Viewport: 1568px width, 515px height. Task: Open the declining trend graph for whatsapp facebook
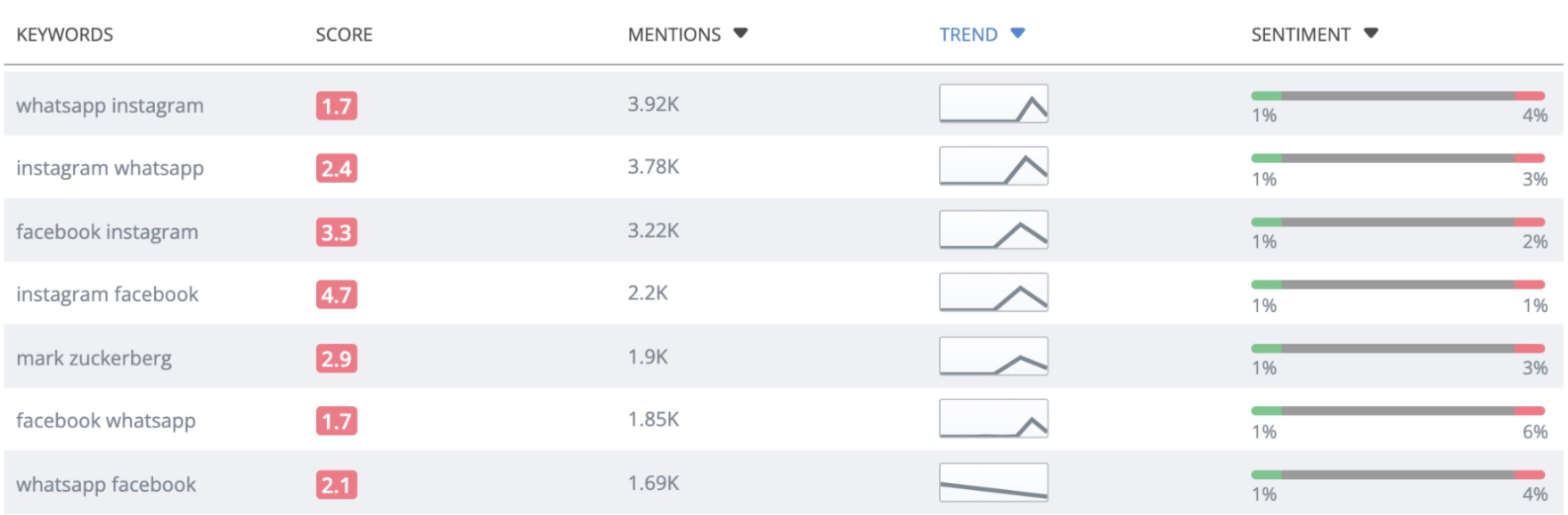click(x=992, y=484)
